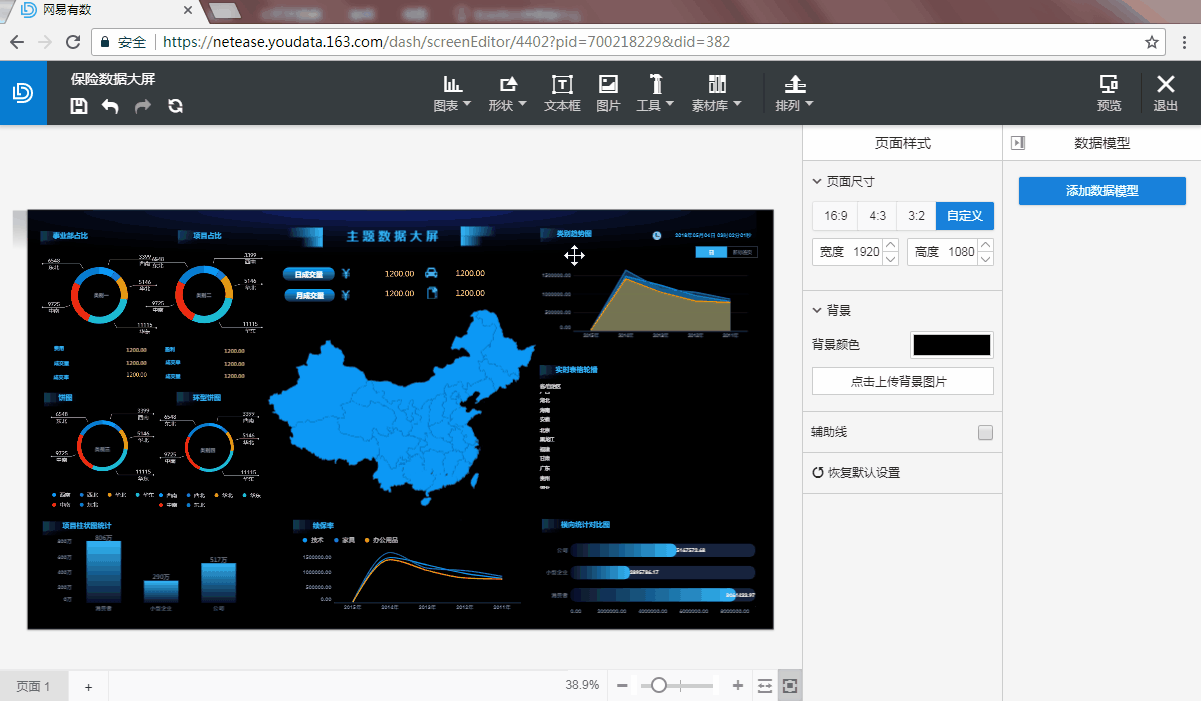
Task: Zoom out with the minus button
Action: click(622, 685)
